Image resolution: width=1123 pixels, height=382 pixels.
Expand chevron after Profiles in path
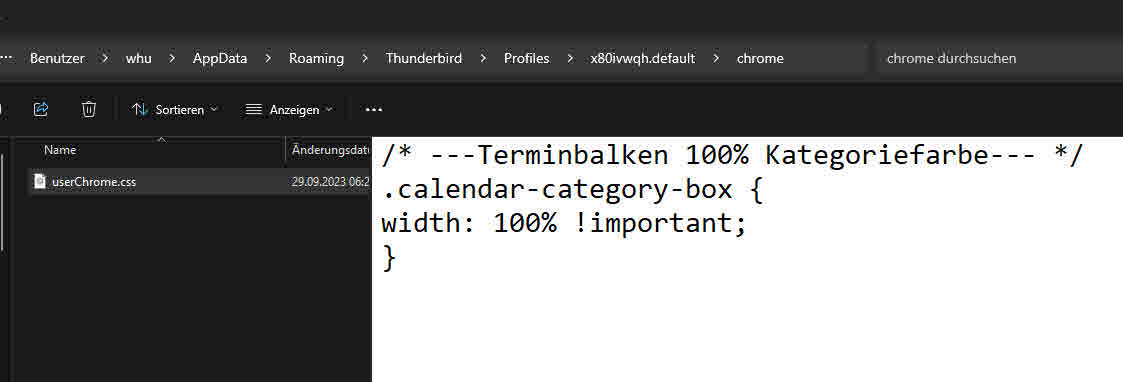click(x=570, y=59)
